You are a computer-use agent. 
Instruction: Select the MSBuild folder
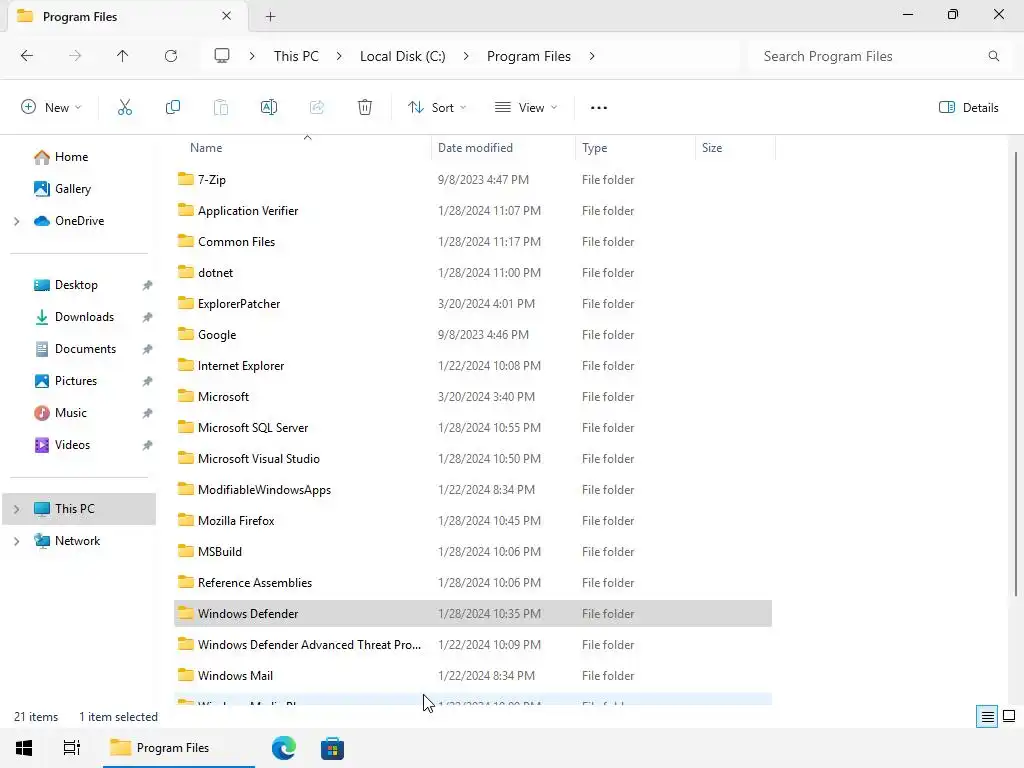pos(473,552)
